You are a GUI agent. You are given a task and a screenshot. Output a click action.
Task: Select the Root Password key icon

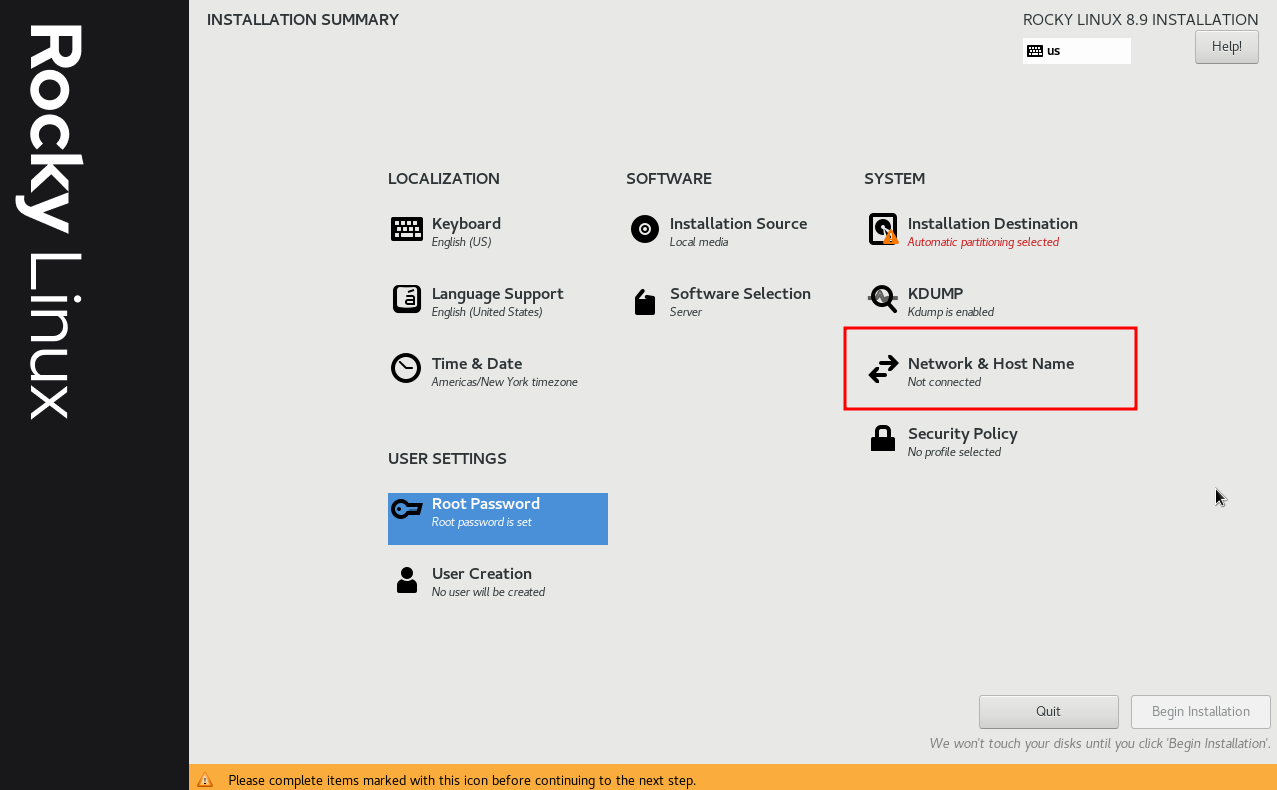tap(407, 509)
